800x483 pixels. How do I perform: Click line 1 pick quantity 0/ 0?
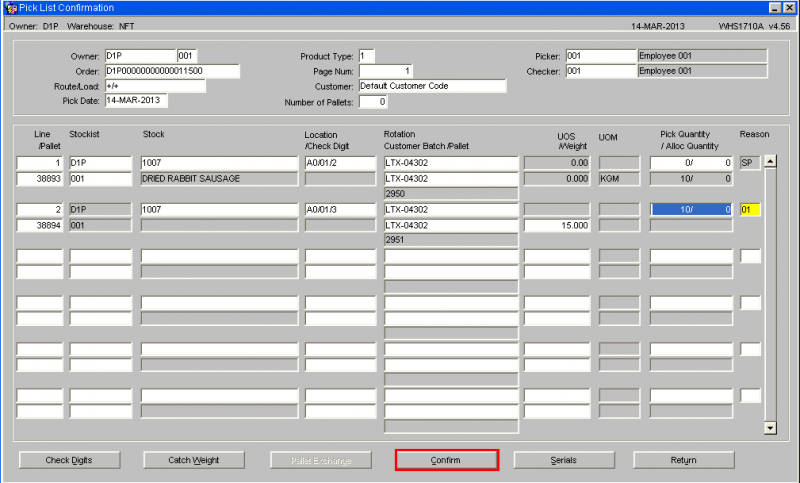click(691, 163)
